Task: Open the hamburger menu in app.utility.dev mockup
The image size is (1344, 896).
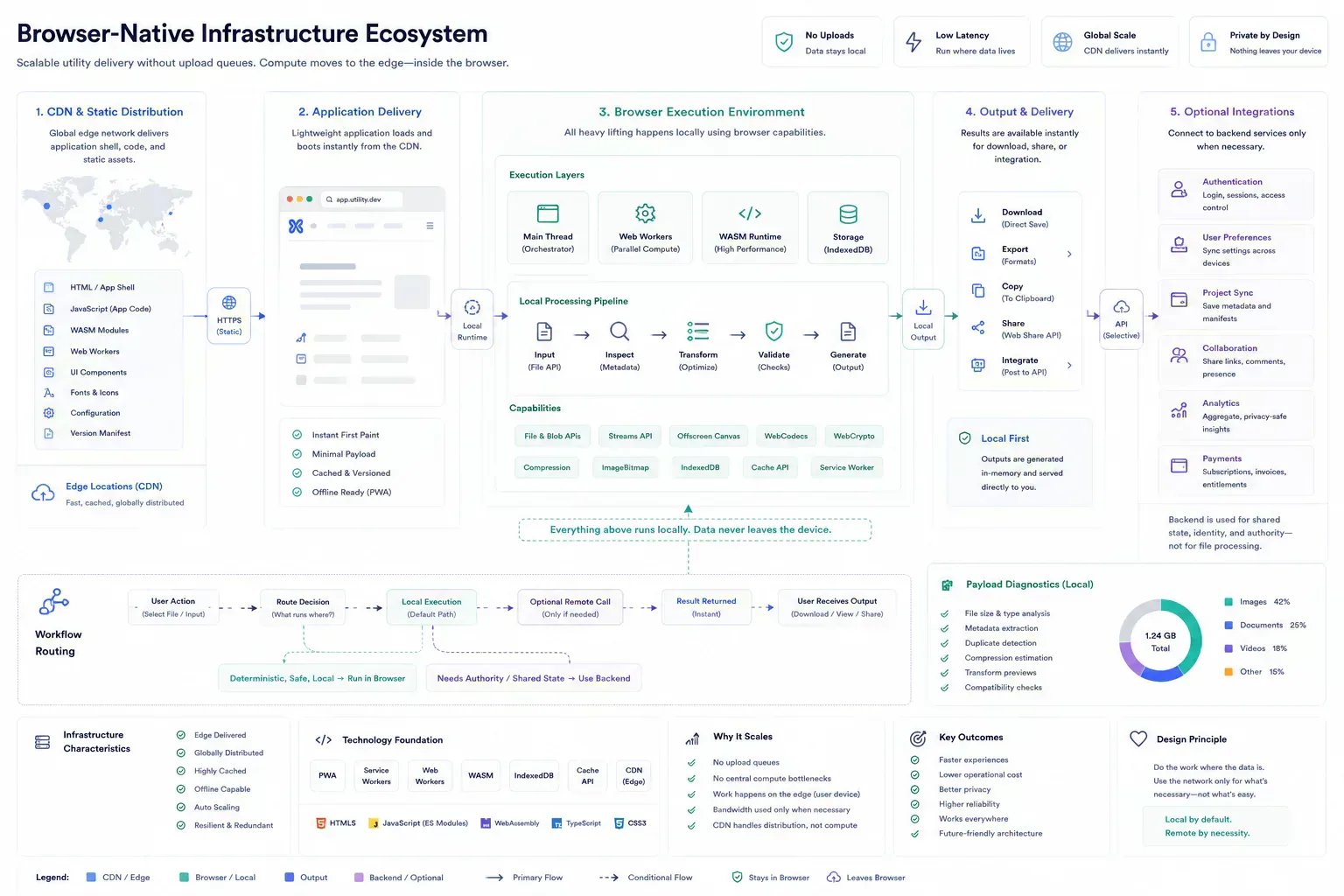Action: click(430, 226)
